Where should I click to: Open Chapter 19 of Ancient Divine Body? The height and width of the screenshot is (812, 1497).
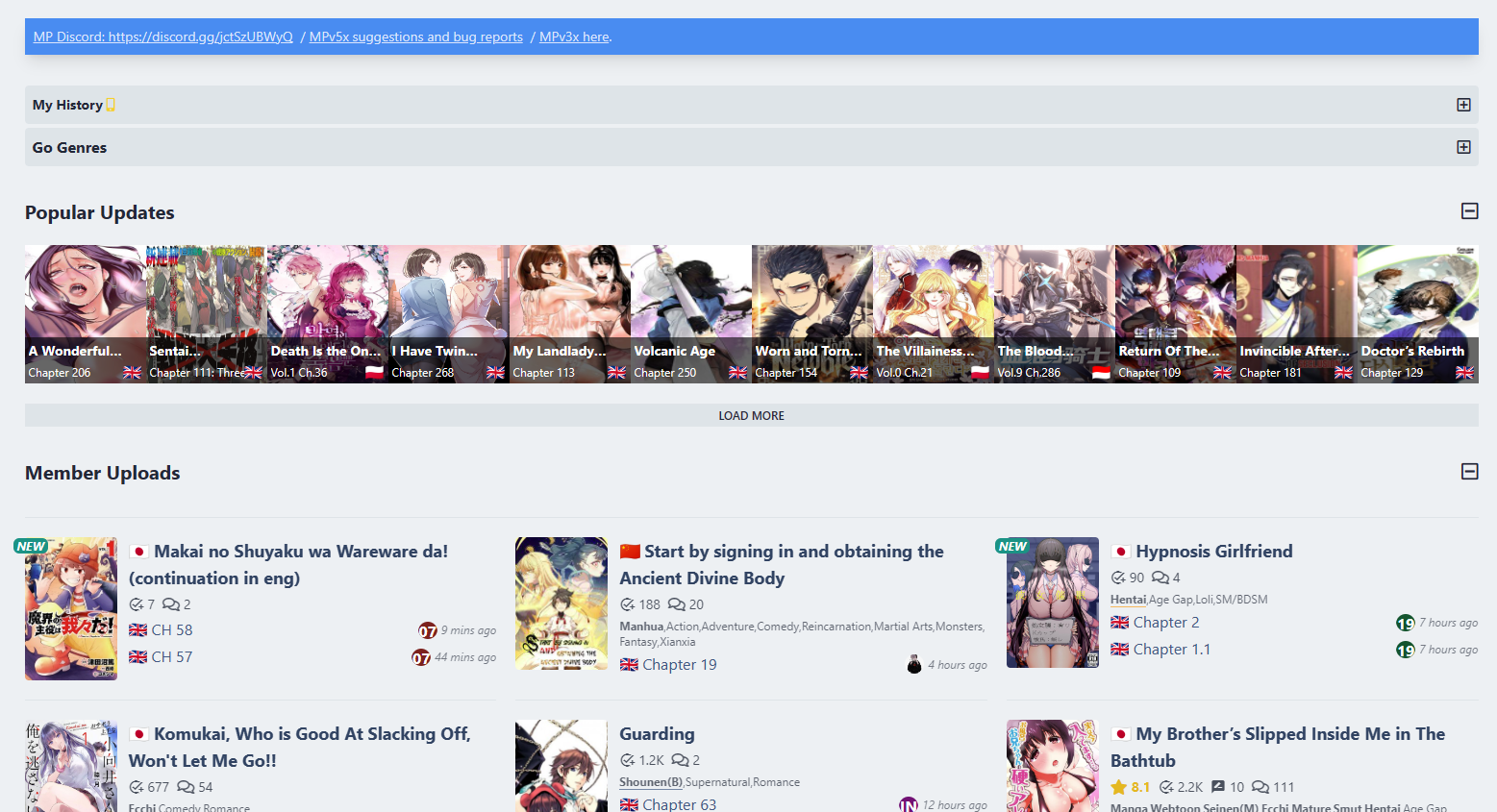coord(680,664)
